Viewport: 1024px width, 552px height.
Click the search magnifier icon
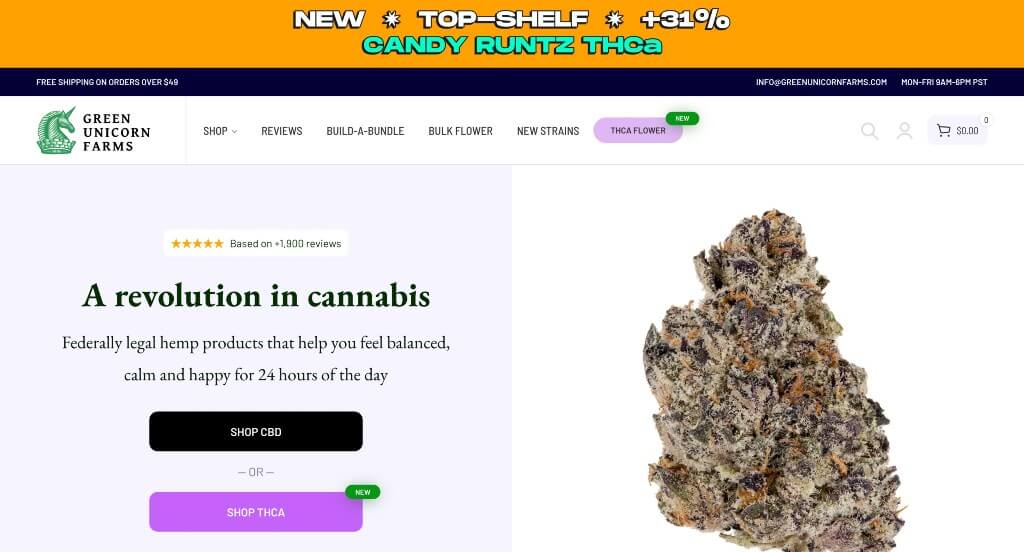(x=869, y=131)
